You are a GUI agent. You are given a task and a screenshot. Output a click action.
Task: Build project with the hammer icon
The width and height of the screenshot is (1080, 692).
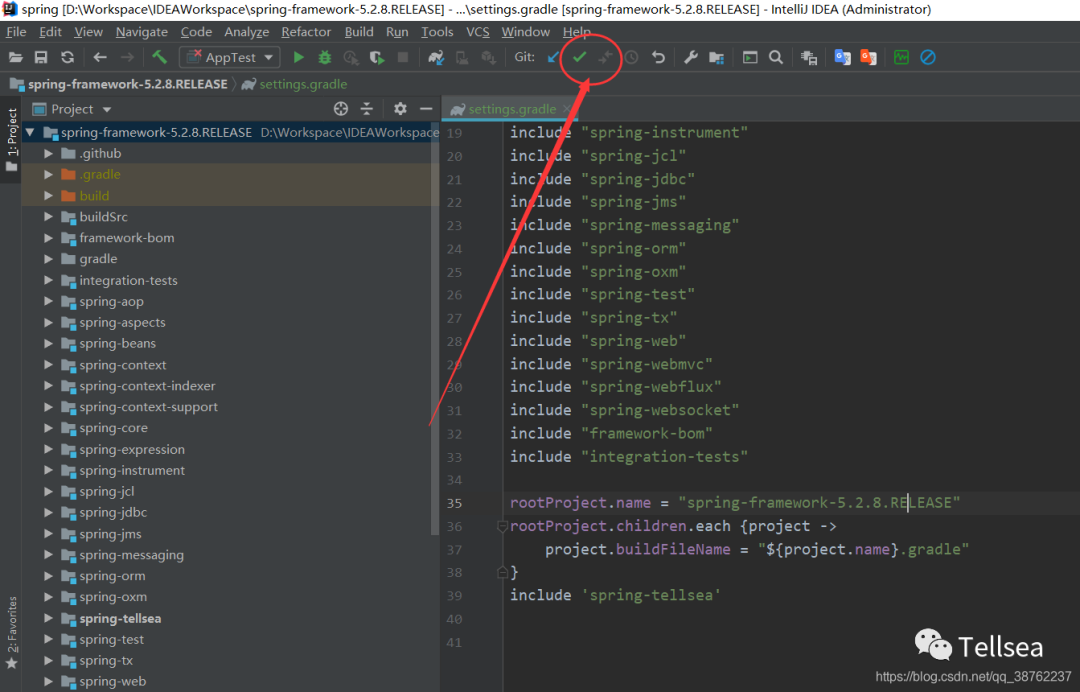click(159, 58)
